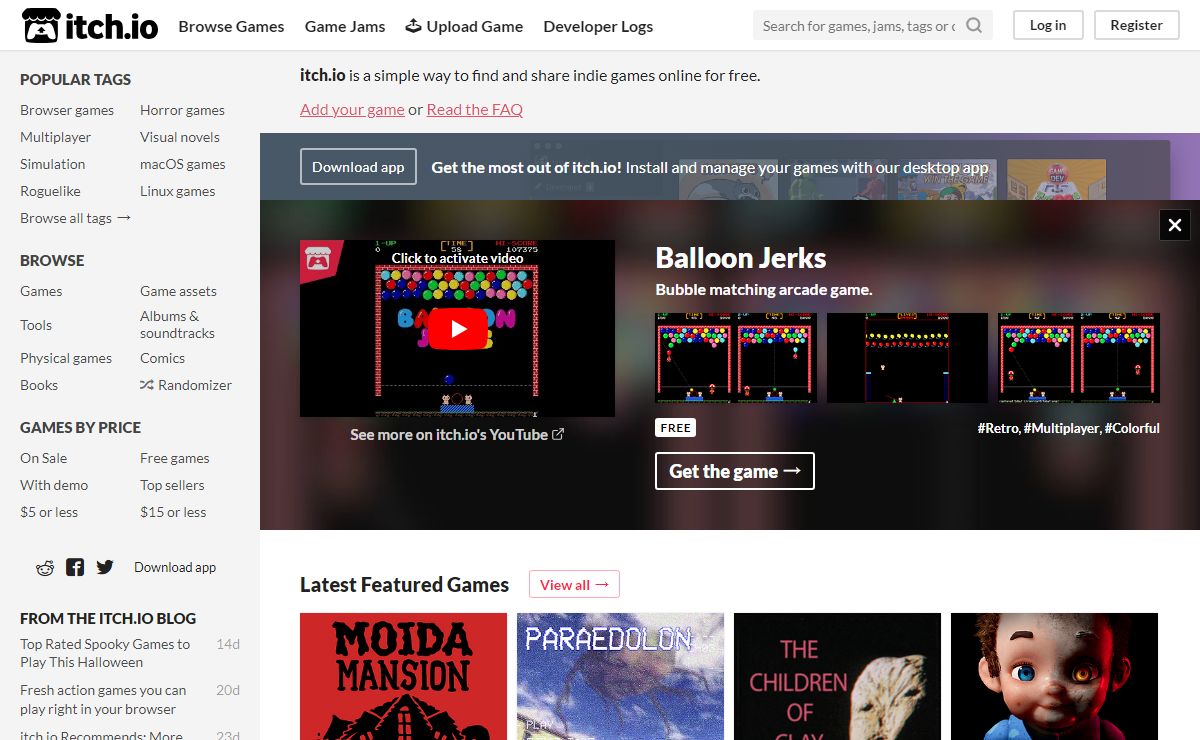Screen dimensions: 1200x740
Task: Browse Comics category
Action: [162, 358]
